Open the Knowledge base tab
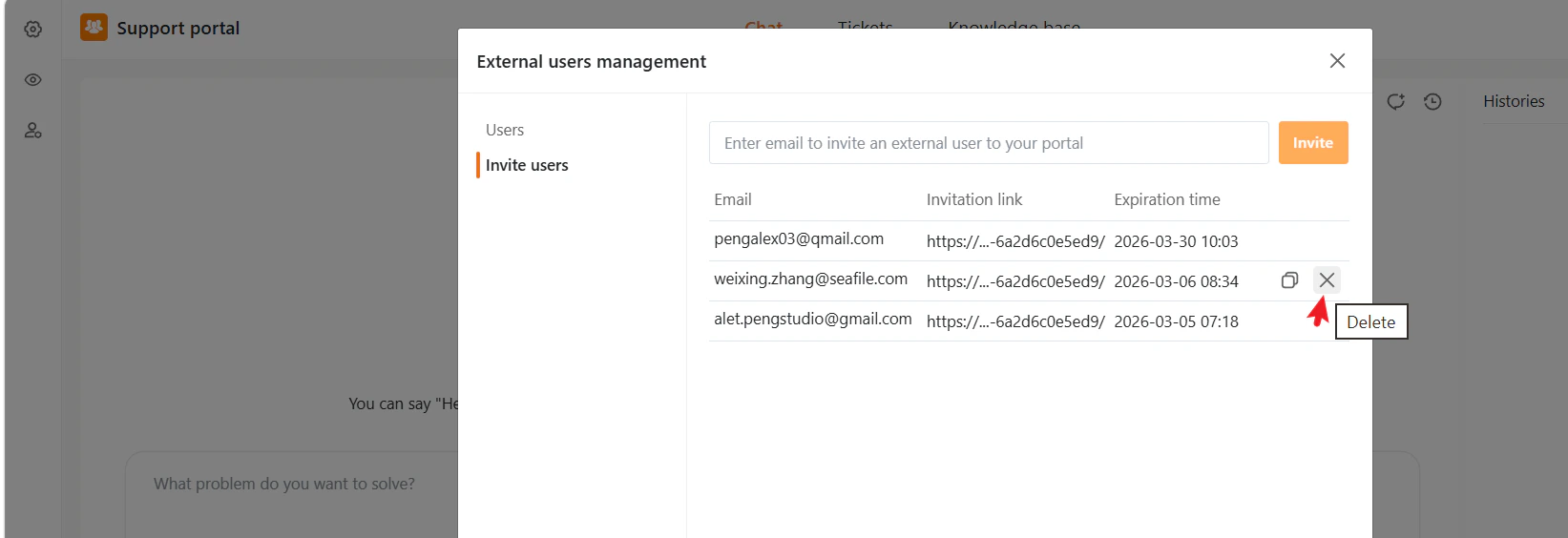 point(1014,26)
